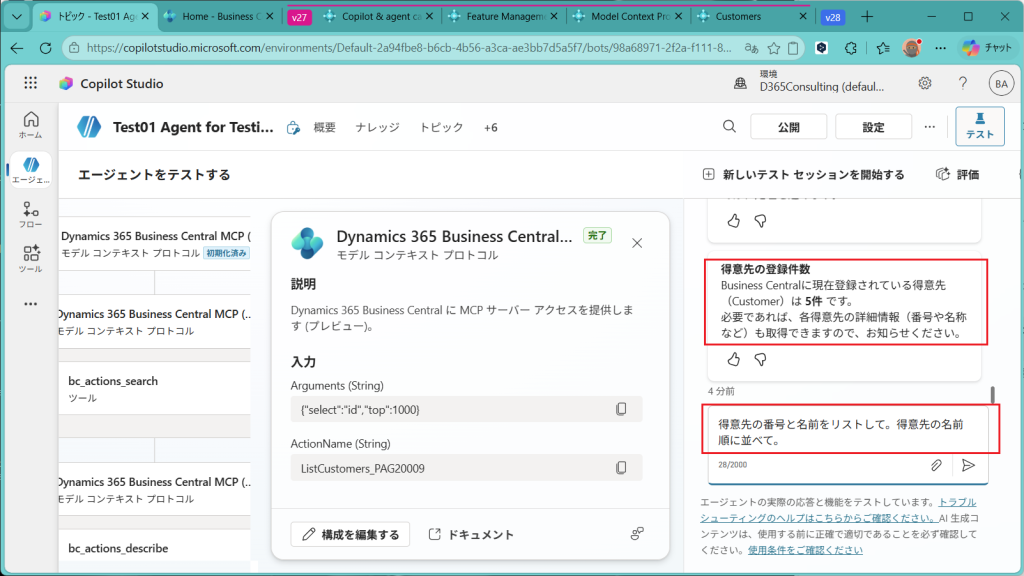This screenshot has width=1024, height=576.
Task: Open the settings gear in header
Action: [925, 84]
